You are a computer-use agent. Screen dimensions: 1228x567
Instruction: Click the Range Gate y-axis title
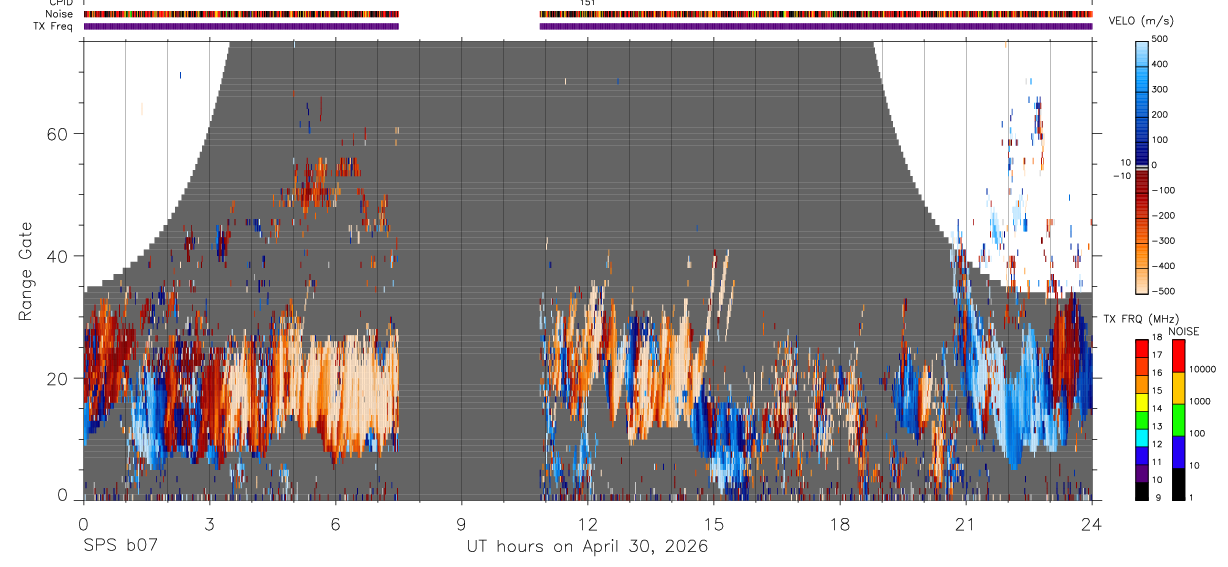tap(25, 271)
